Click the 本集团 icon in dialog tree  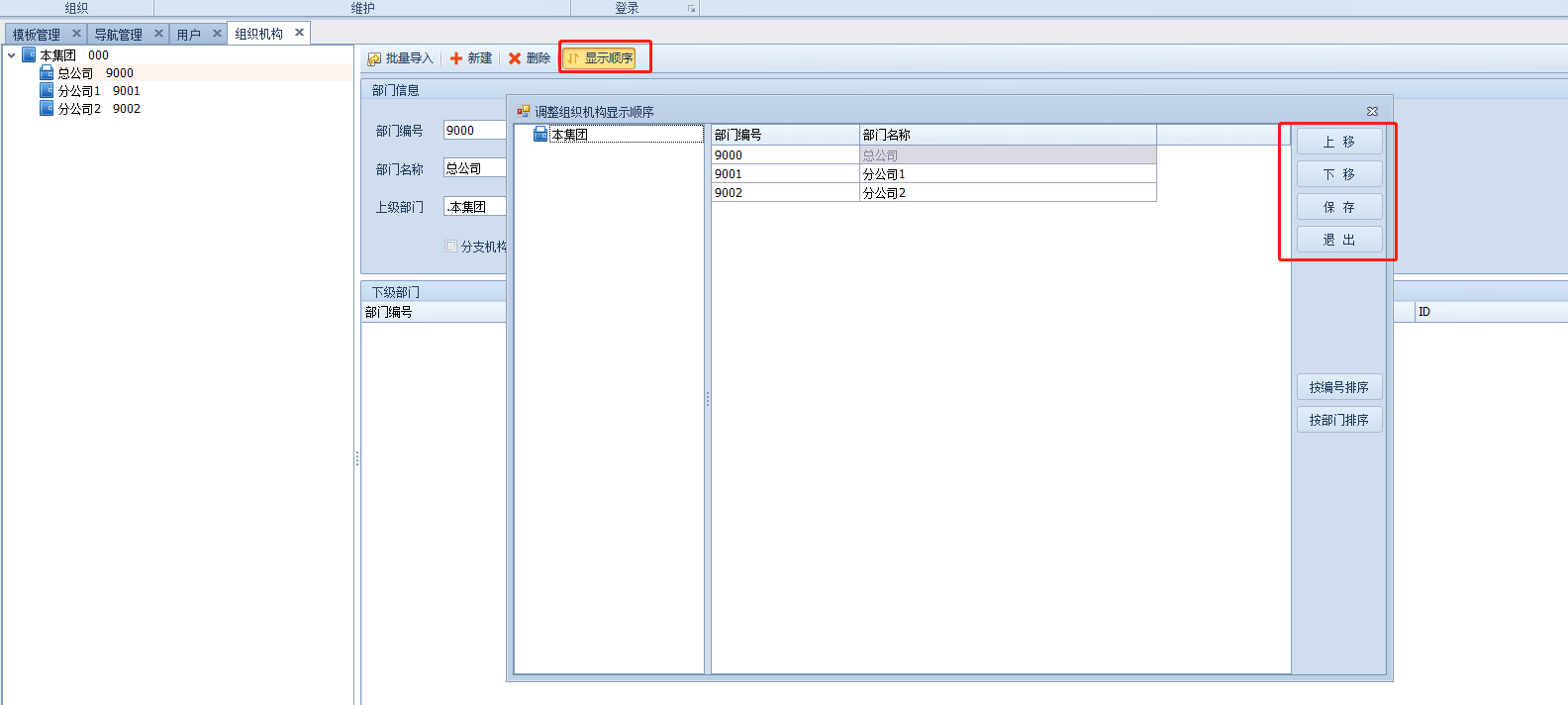tap(540, 135)
